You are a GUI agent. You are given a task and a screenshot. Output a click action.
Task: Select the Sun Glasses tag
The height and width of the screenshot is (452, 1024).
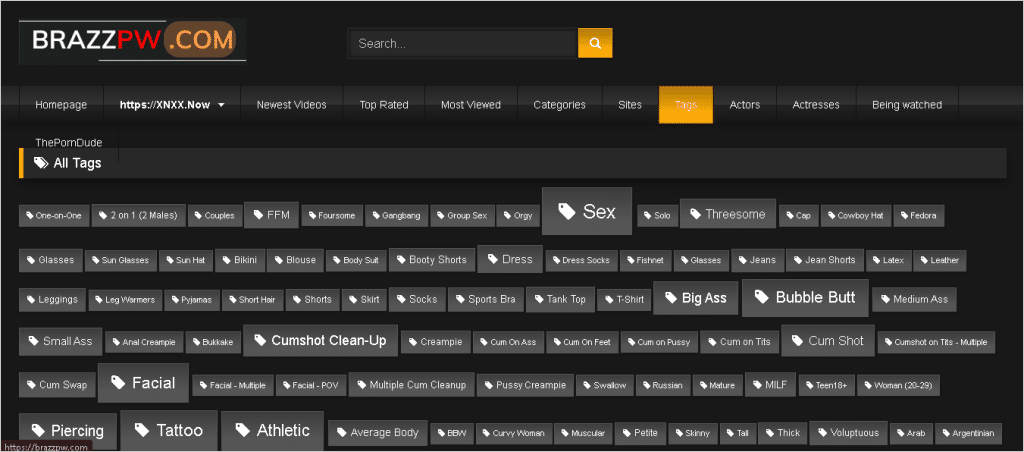click(x=120, y=260)
